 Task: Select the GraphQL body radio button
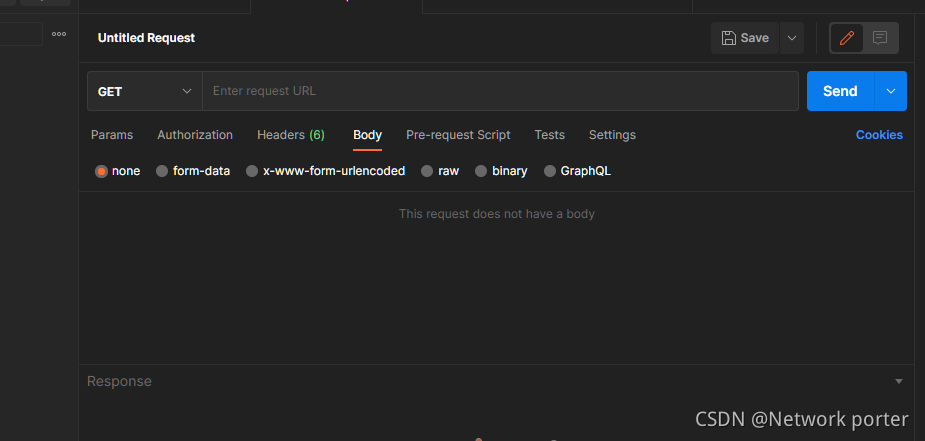coord(550,171)
